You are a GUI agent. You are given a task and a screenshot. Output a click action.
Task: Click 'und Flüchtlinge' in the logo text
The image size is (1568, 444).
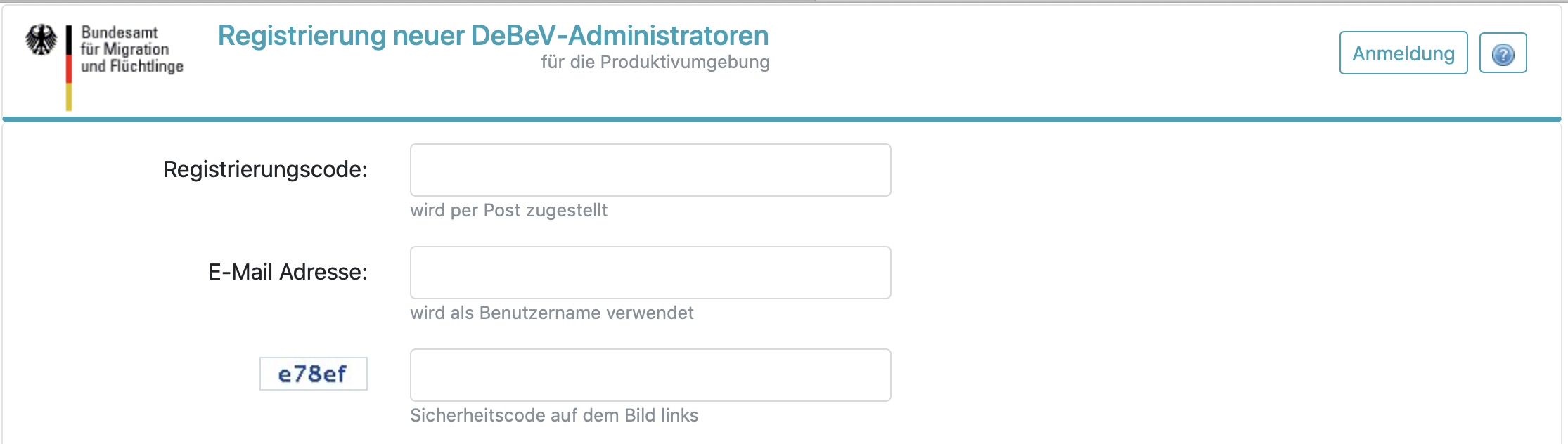click(x=132, y=66)
